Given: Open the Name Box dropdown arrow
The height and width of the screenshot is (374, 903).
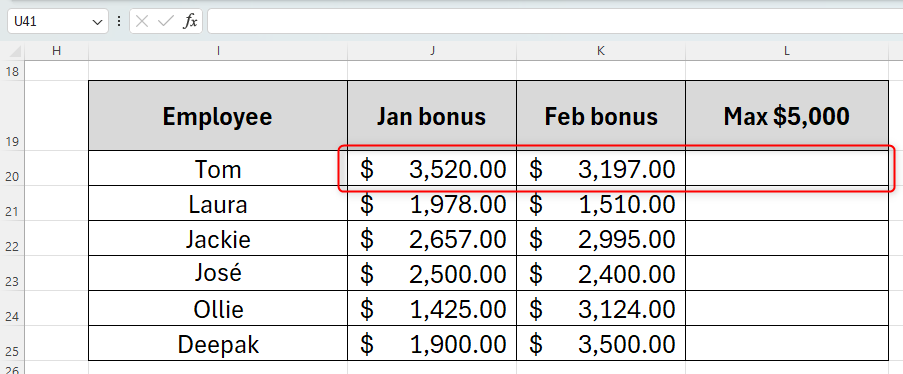Looking at the screenshot, I should [96, 22].
